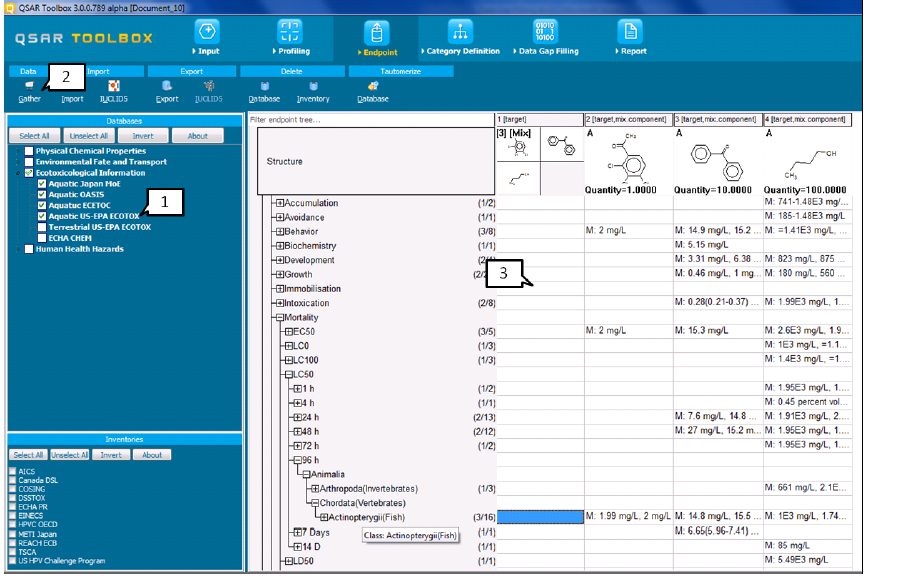Open the Input stage icon

click(x=207, y=32)
